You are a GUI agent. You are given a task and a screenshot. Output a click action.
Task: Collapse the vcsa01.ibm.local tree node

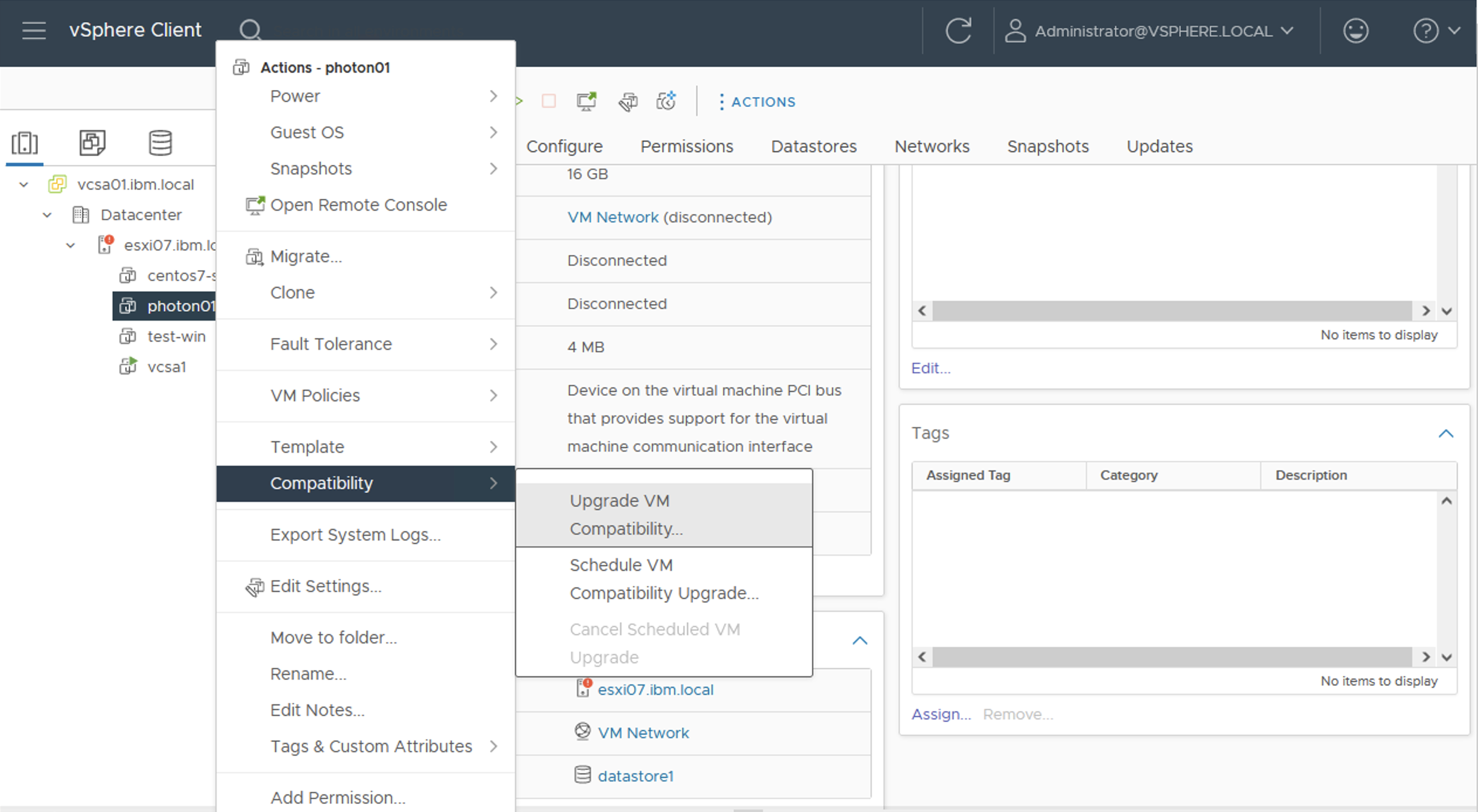pos(23,184)
